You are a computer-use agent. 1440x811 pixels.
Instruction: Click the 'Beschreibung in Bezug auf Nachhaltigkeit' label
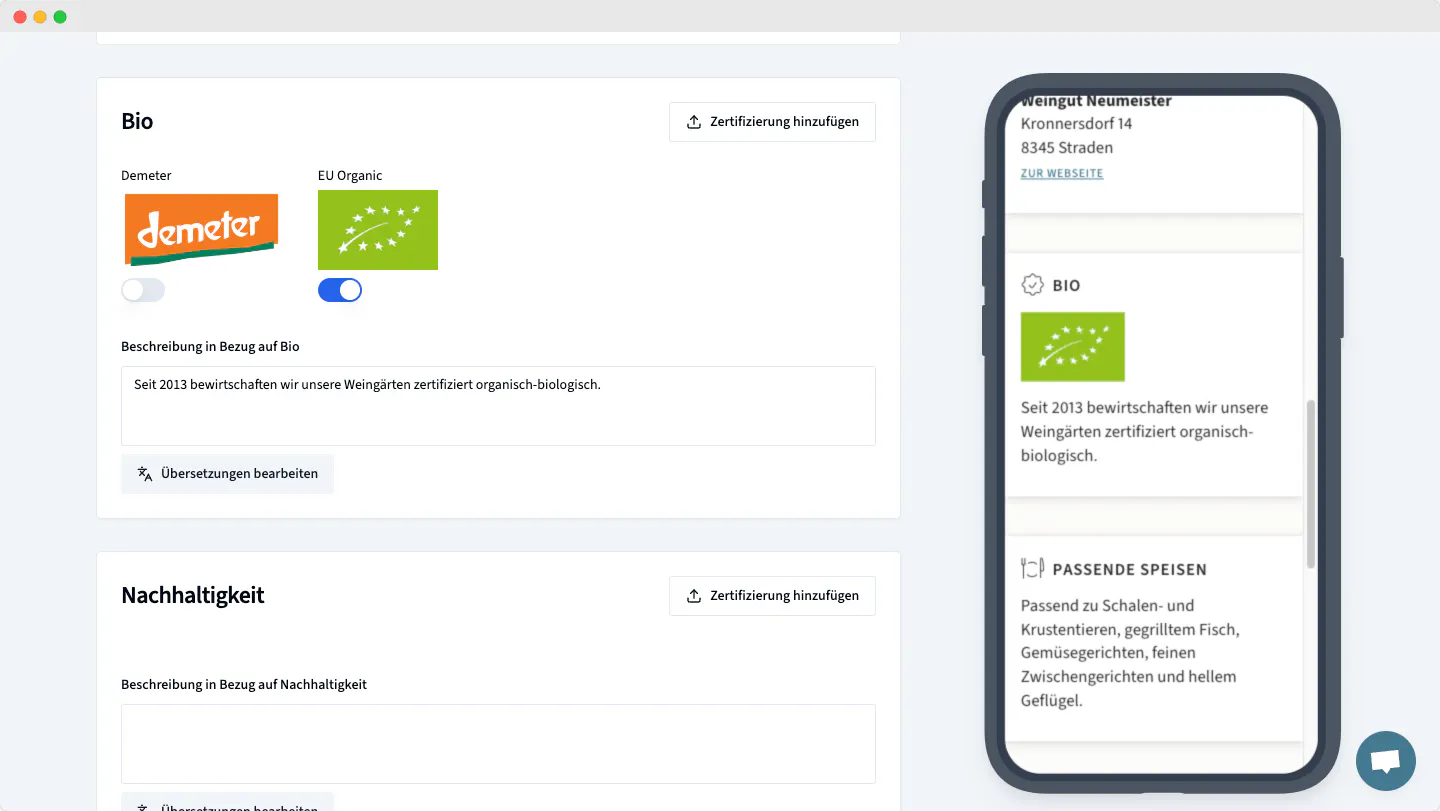pos(244,685)
